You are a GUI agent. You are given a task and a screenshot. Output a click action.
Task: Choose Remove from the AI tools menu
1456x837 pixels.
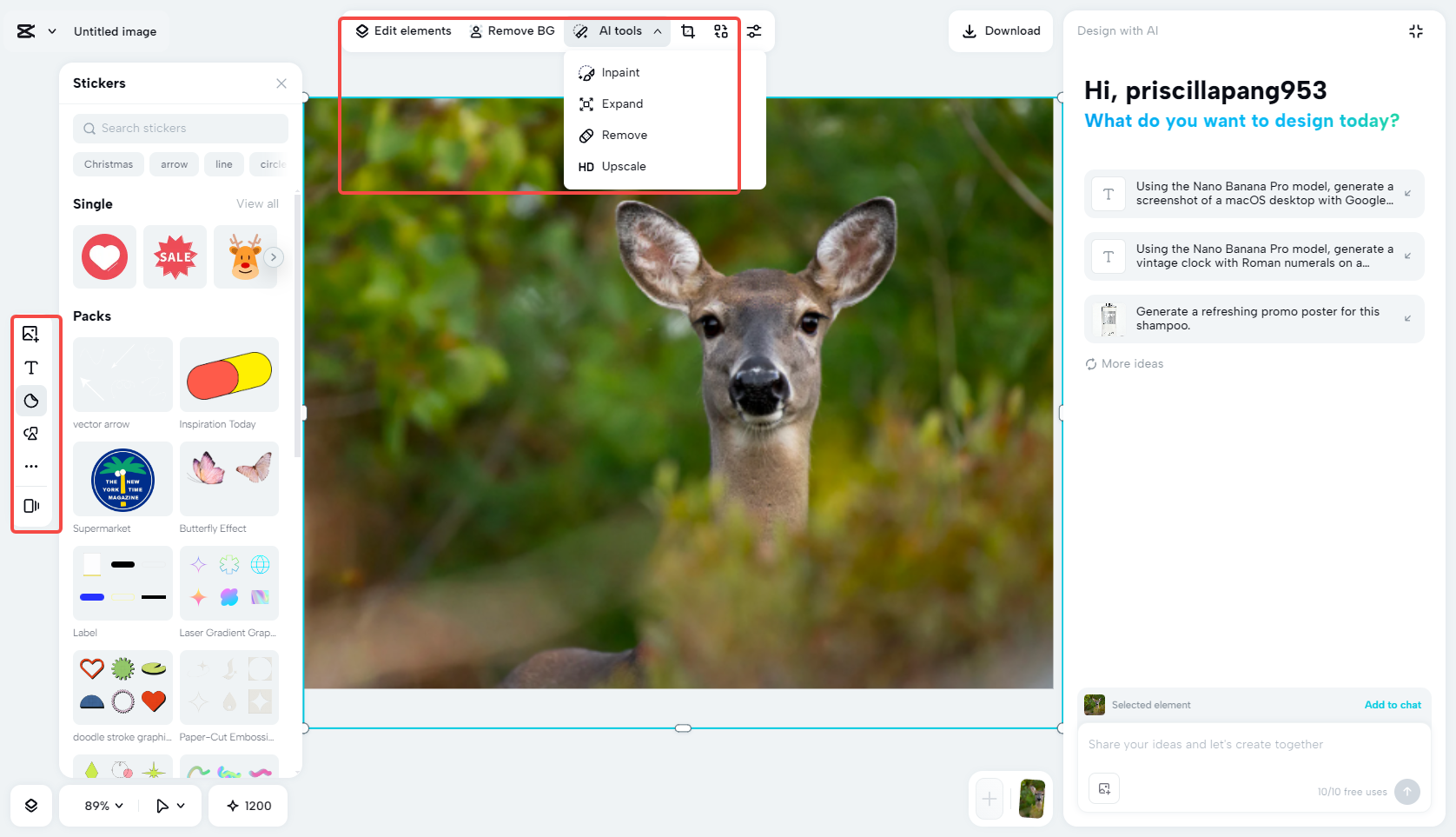pyautogui.click(x=624, y=135)
